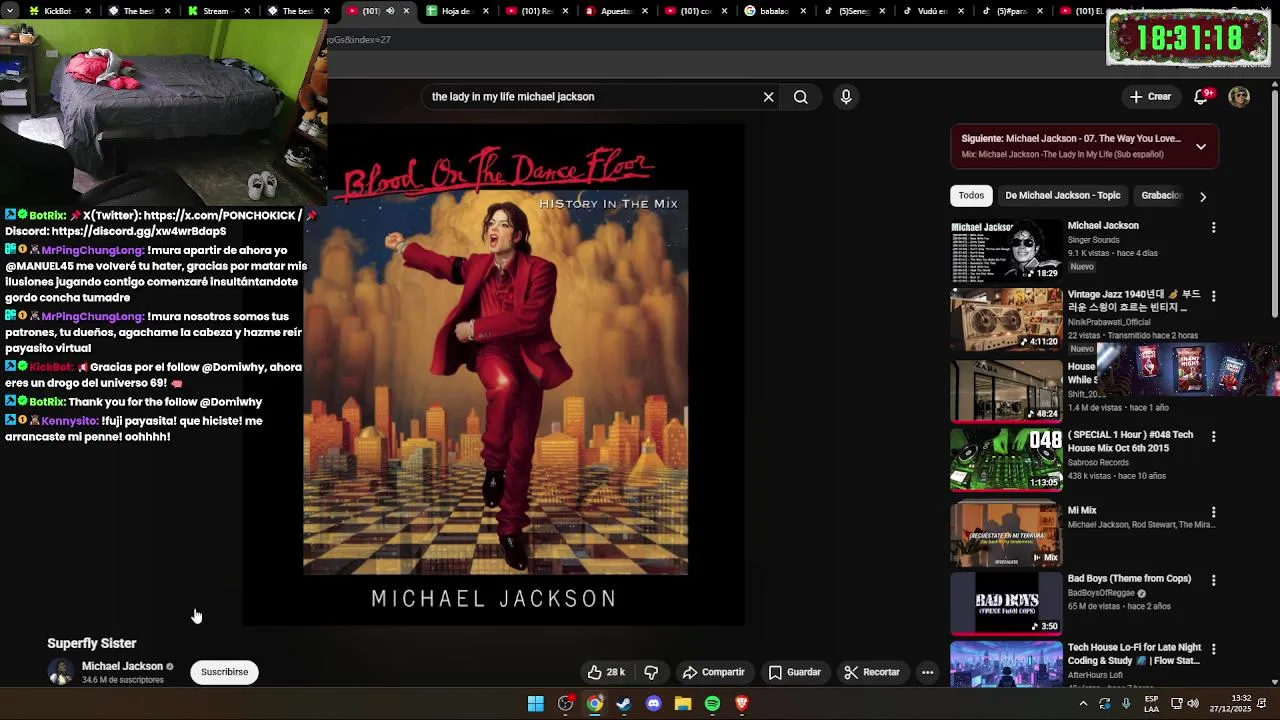Image resolution: width=1280 pixels, height=720 pixels.
Task: Open the YouTube notifications bell
Action: click(x=1202, y=97)
